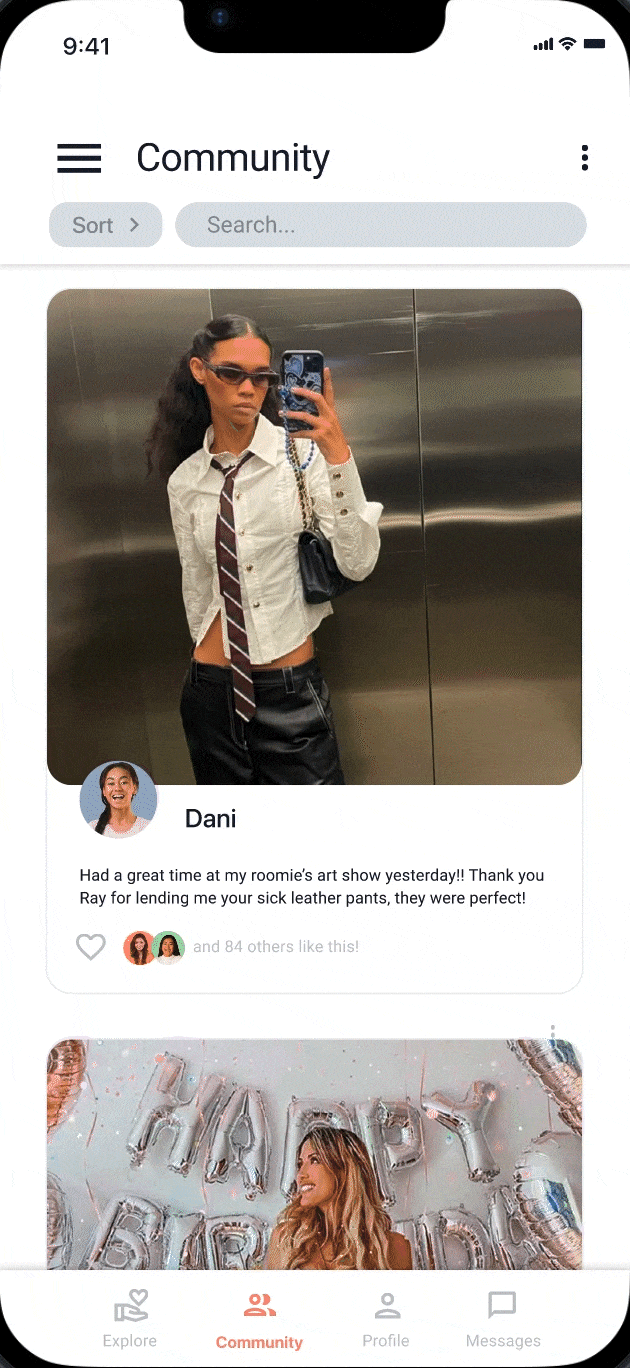The image size is (630, 1368).
Task: Click the chevron arrow beside Sort
Action: click(x=134, y=225)
